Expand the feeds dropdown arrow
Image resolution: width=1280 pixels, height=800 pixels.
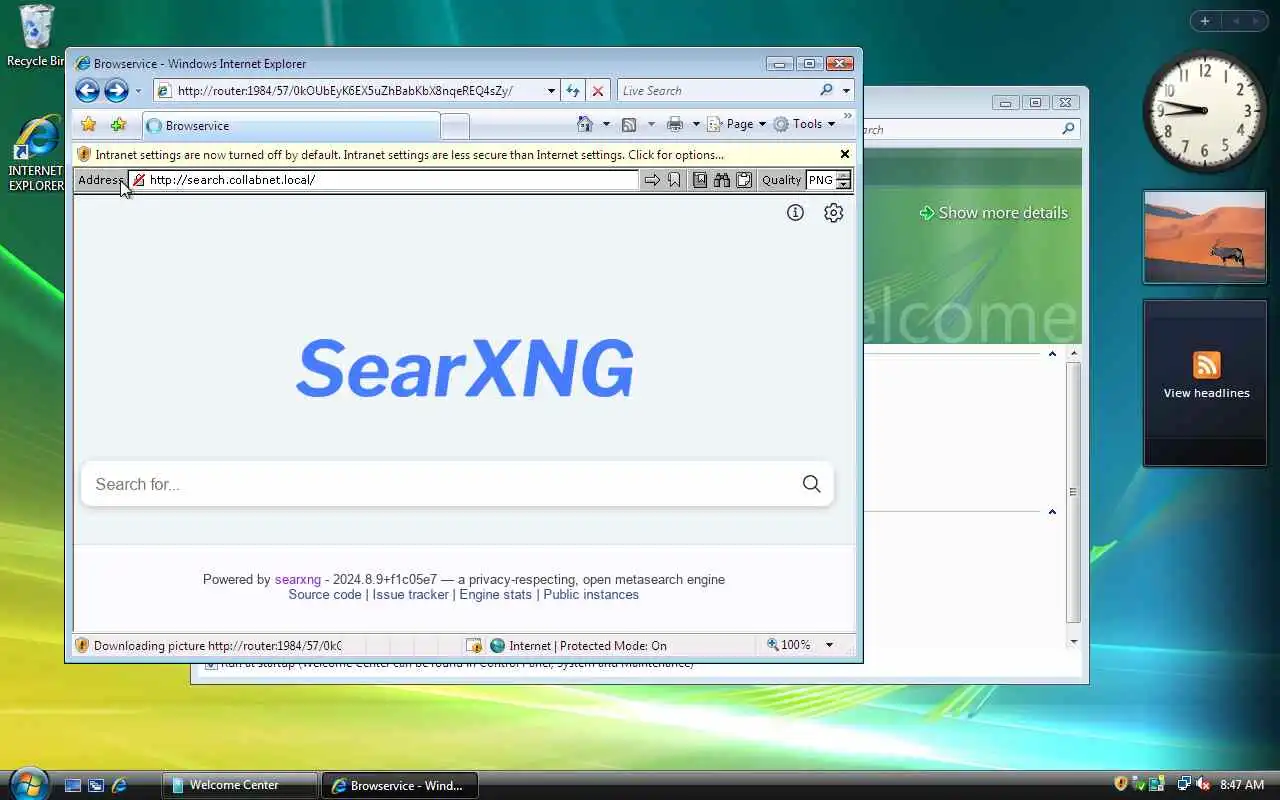pos(651,125)
